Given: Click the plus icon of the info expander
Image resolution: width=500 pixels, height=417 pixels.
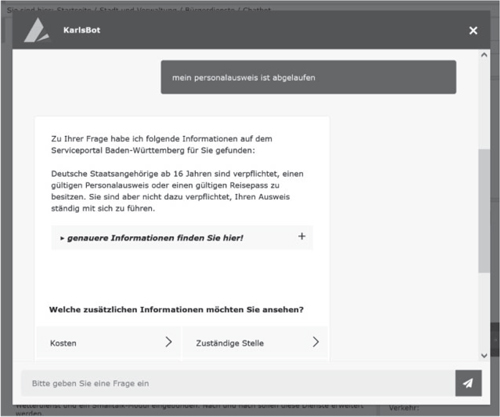Looking at the screenshot, I should point(302,236).
